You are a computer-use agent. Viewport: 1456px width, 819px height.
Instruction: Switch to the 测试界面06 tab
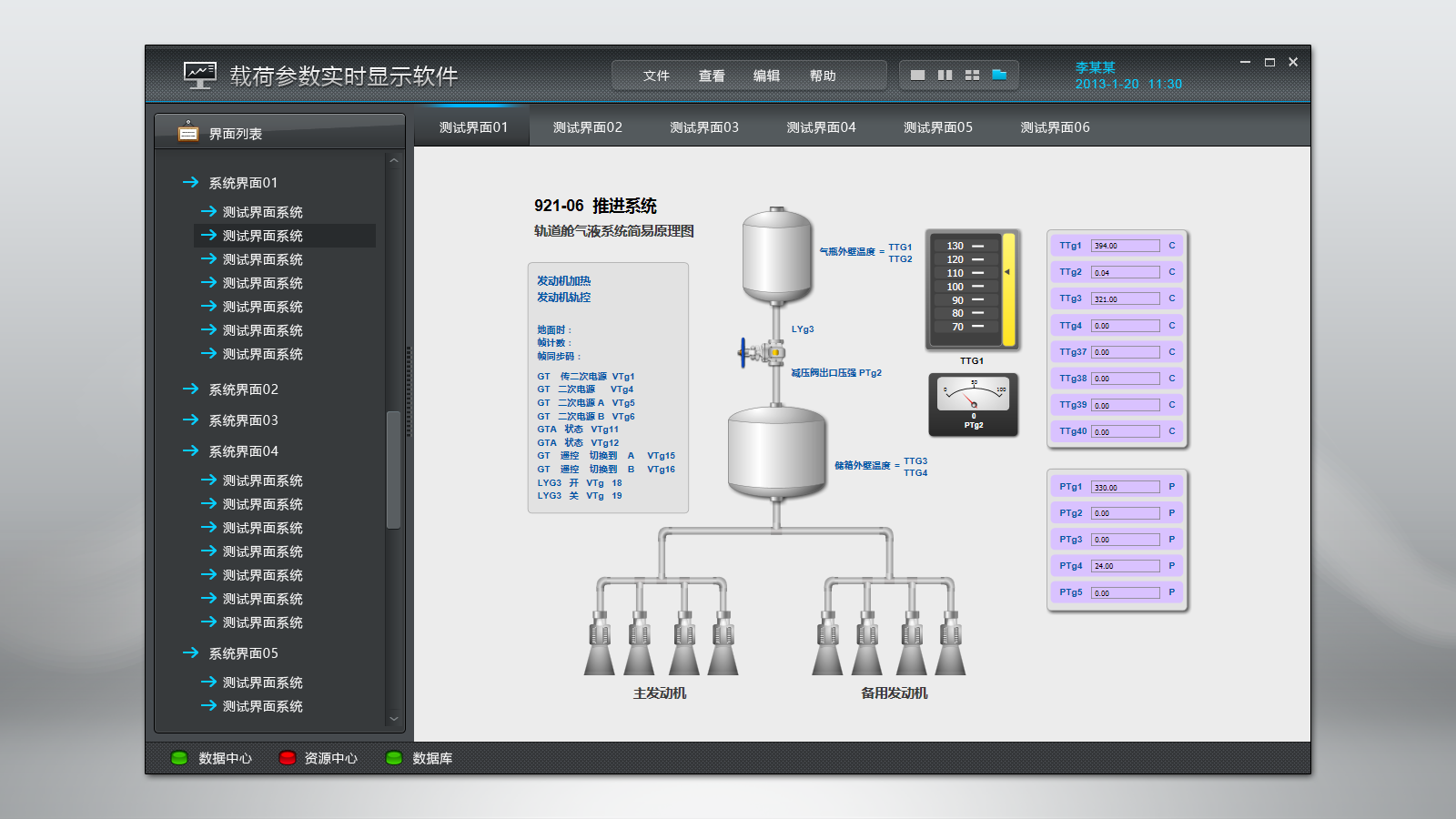tap(1055, 127)
